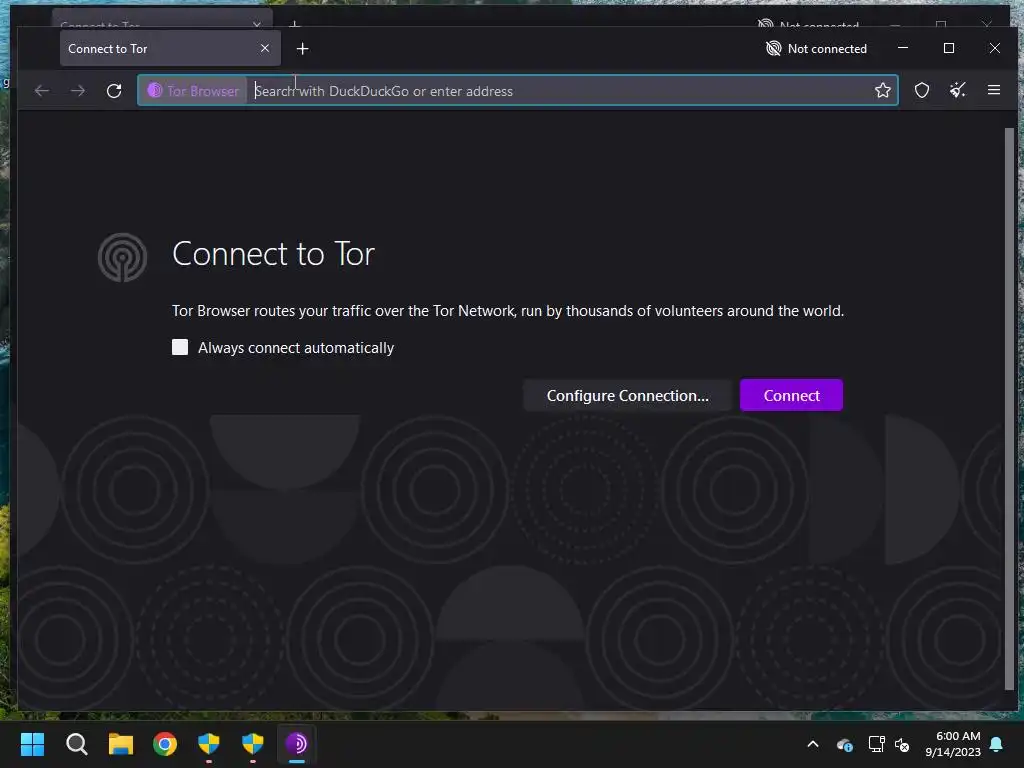The image size is (1024, 768).
Task: Open Configure Connection settings
Action: coord(627,395)
